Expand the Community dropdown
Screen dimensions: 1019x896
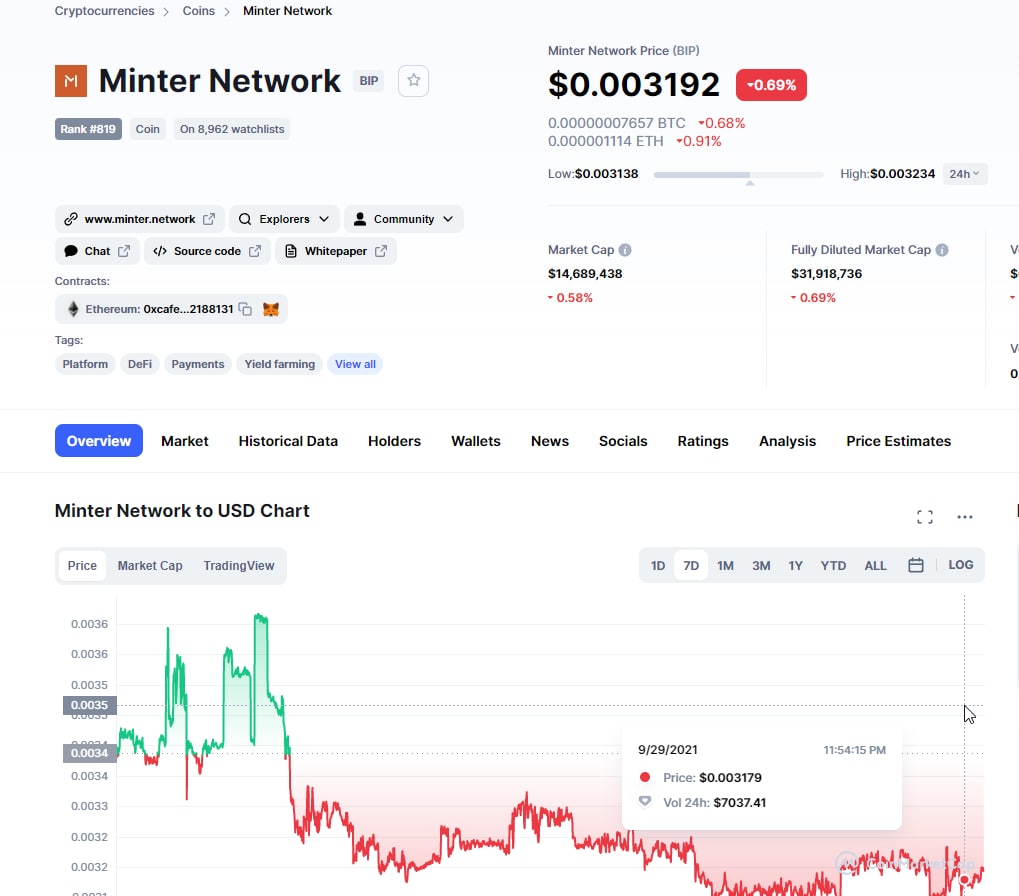(x=404, y=219)
